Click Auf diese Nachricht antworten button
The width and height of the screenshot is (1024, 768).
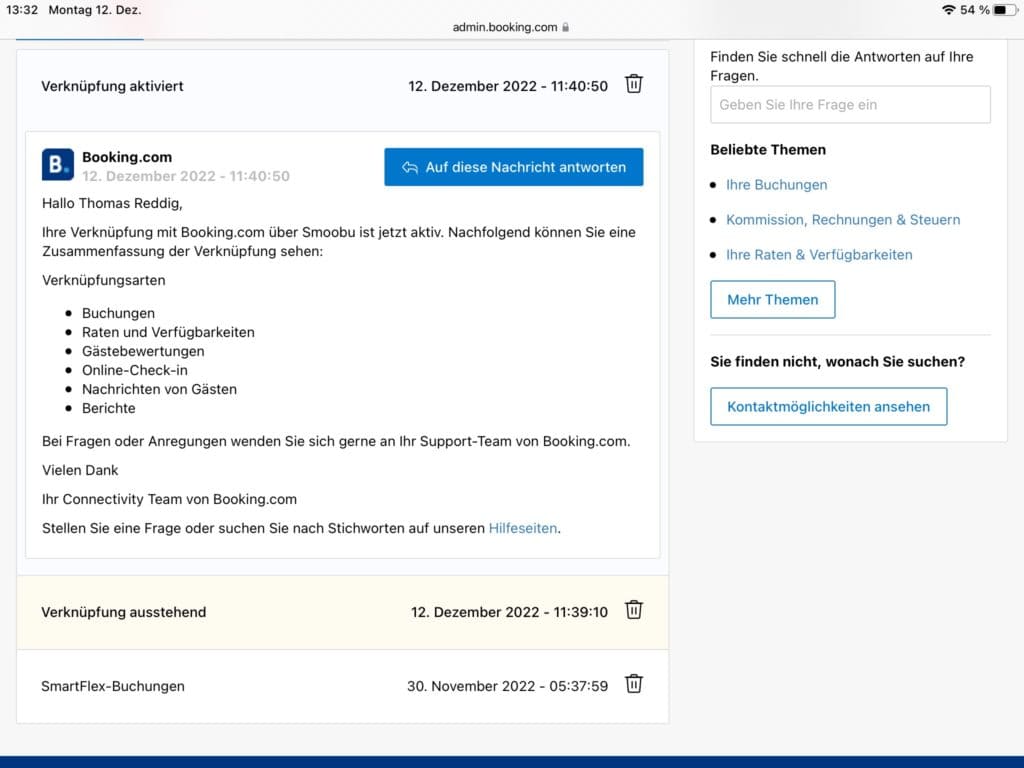[x=513, y=167]
